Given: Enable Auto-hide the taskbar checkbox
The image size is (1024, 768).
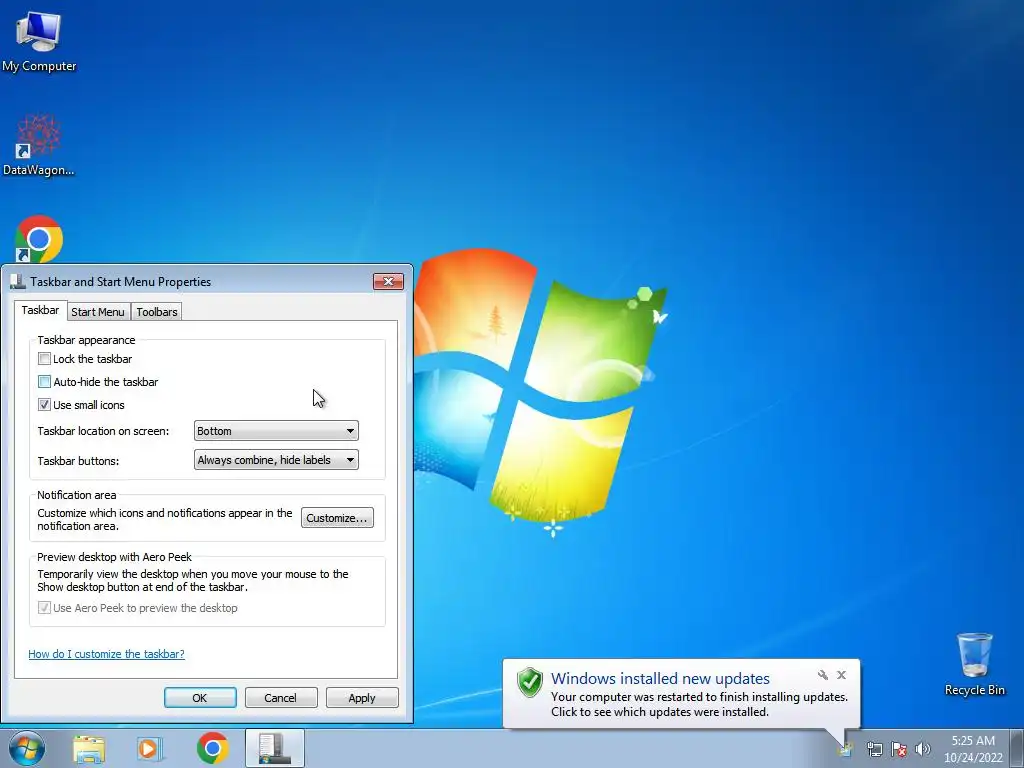Looking at the screenshot, I should click(44, 381).
